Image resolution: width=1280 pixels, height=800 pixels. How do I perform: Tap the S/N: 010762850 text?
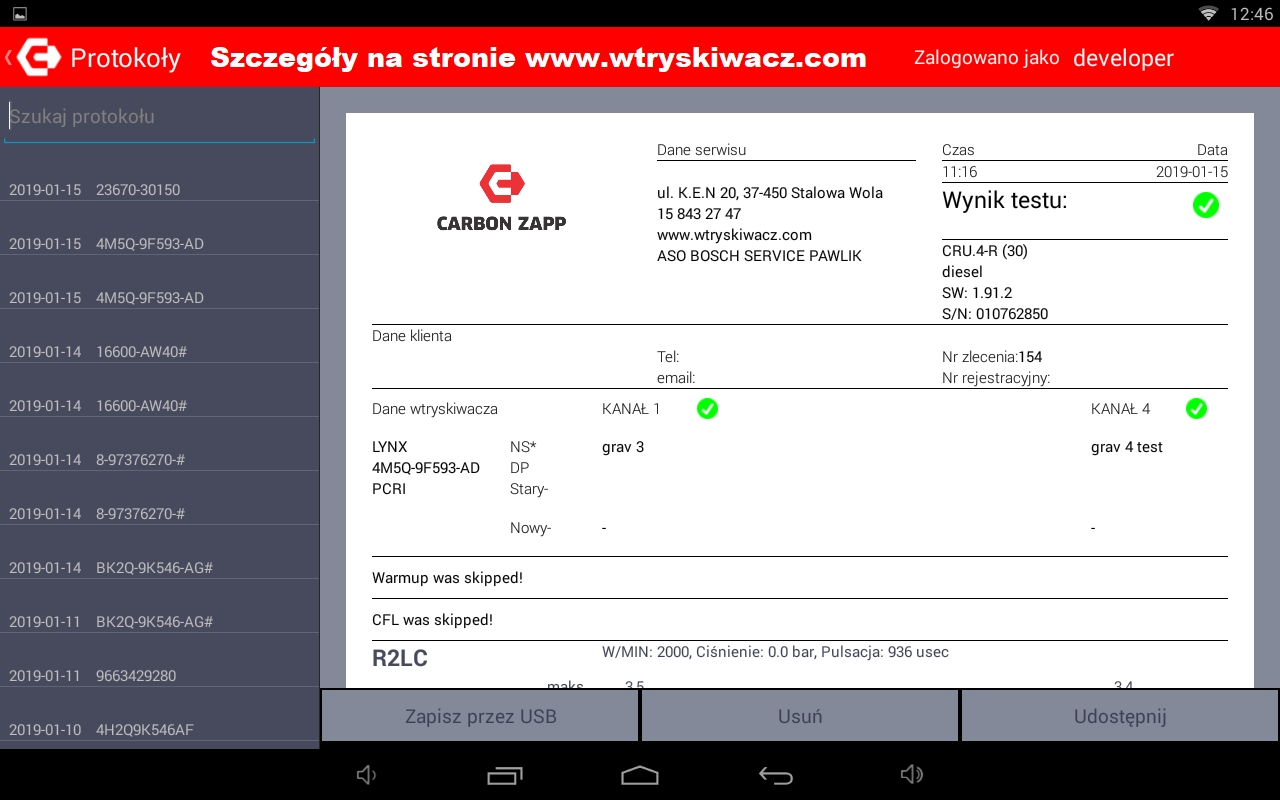(995, 314)
